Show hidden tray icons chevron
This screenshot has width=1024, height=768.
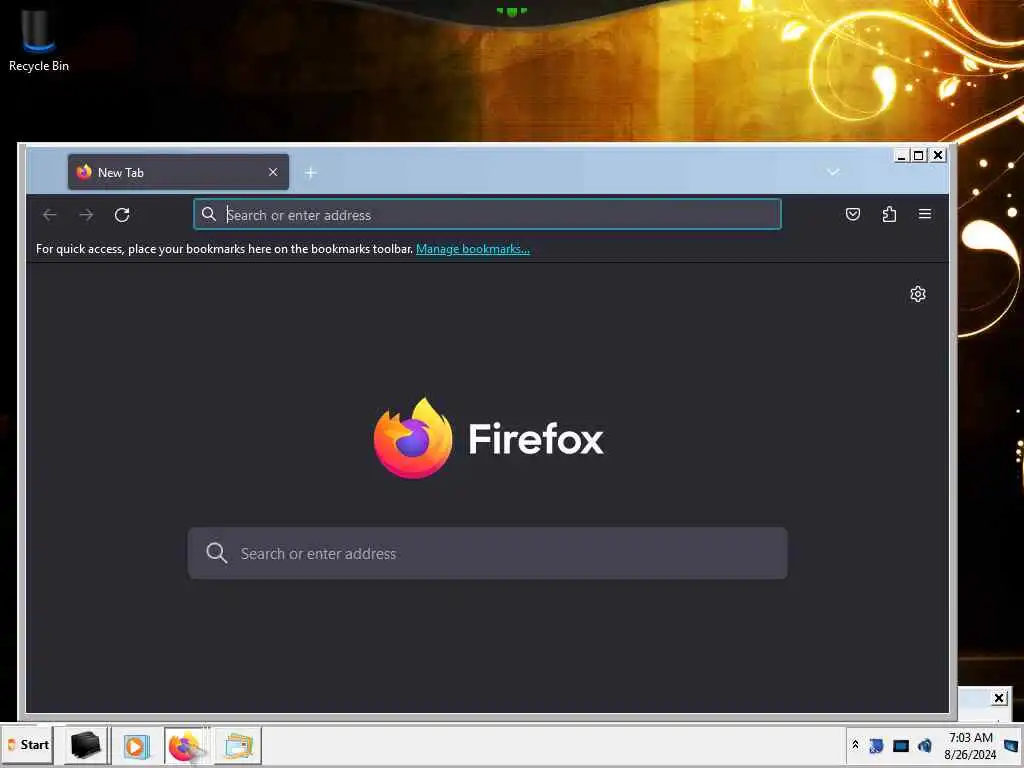tap(856, 745)
